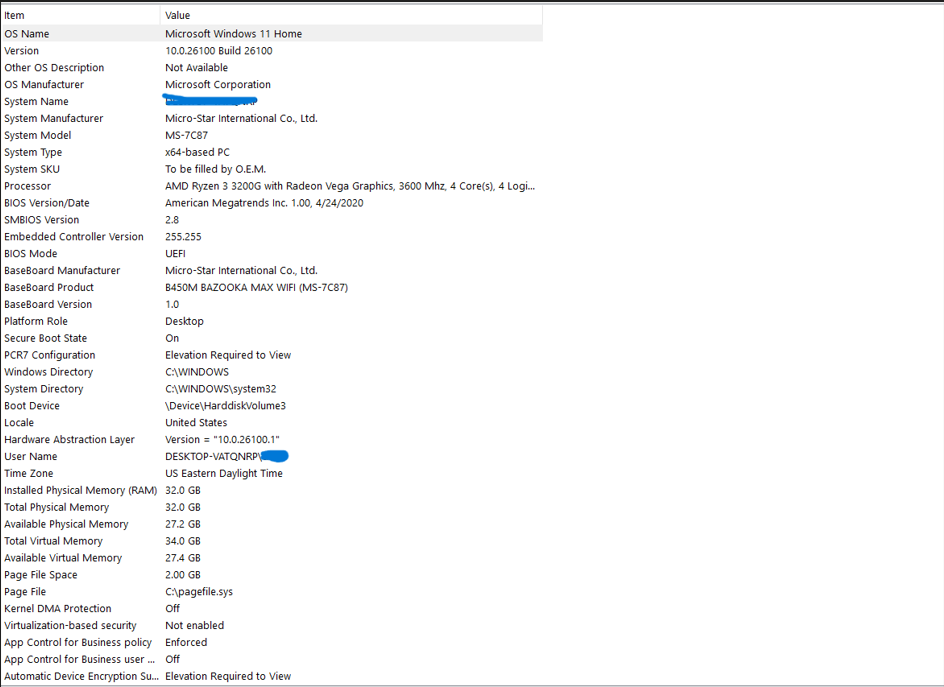Click the US Eastern Daylight Time value
Image resolution: width=944 pixels, height=687 pixels.
(224, 473)
